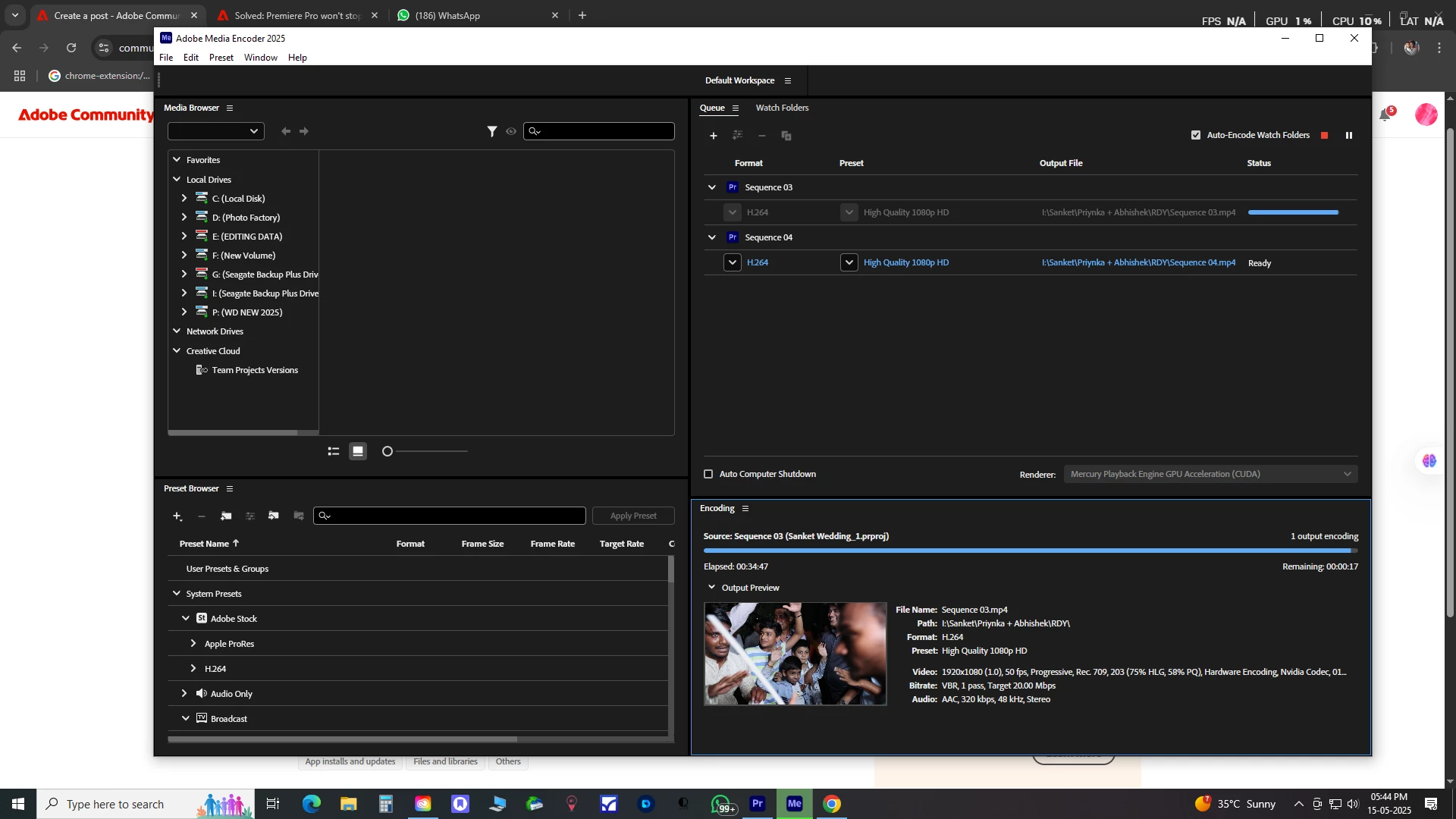The width and height of the screenshot is (1456, 819).
Task: Switch Media Browser to thumbnail view
Action: click(357, 451)
